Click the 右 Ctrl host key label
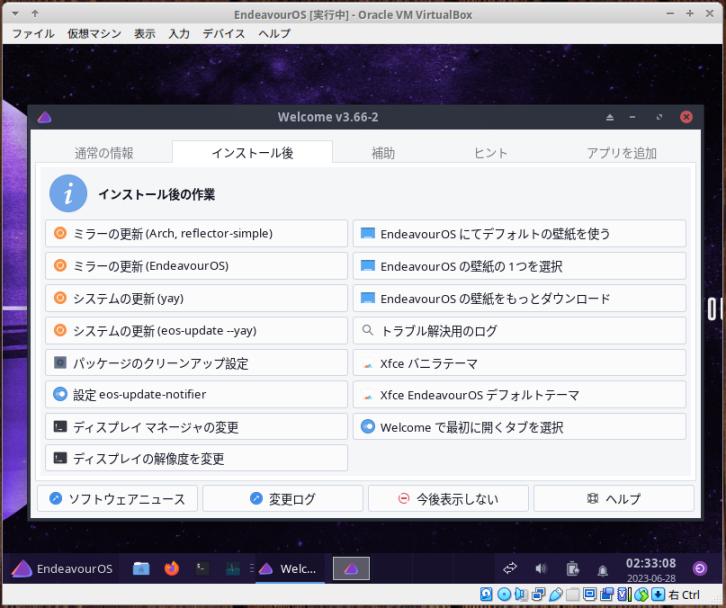The image size is (726, 608). pos(684,595)
